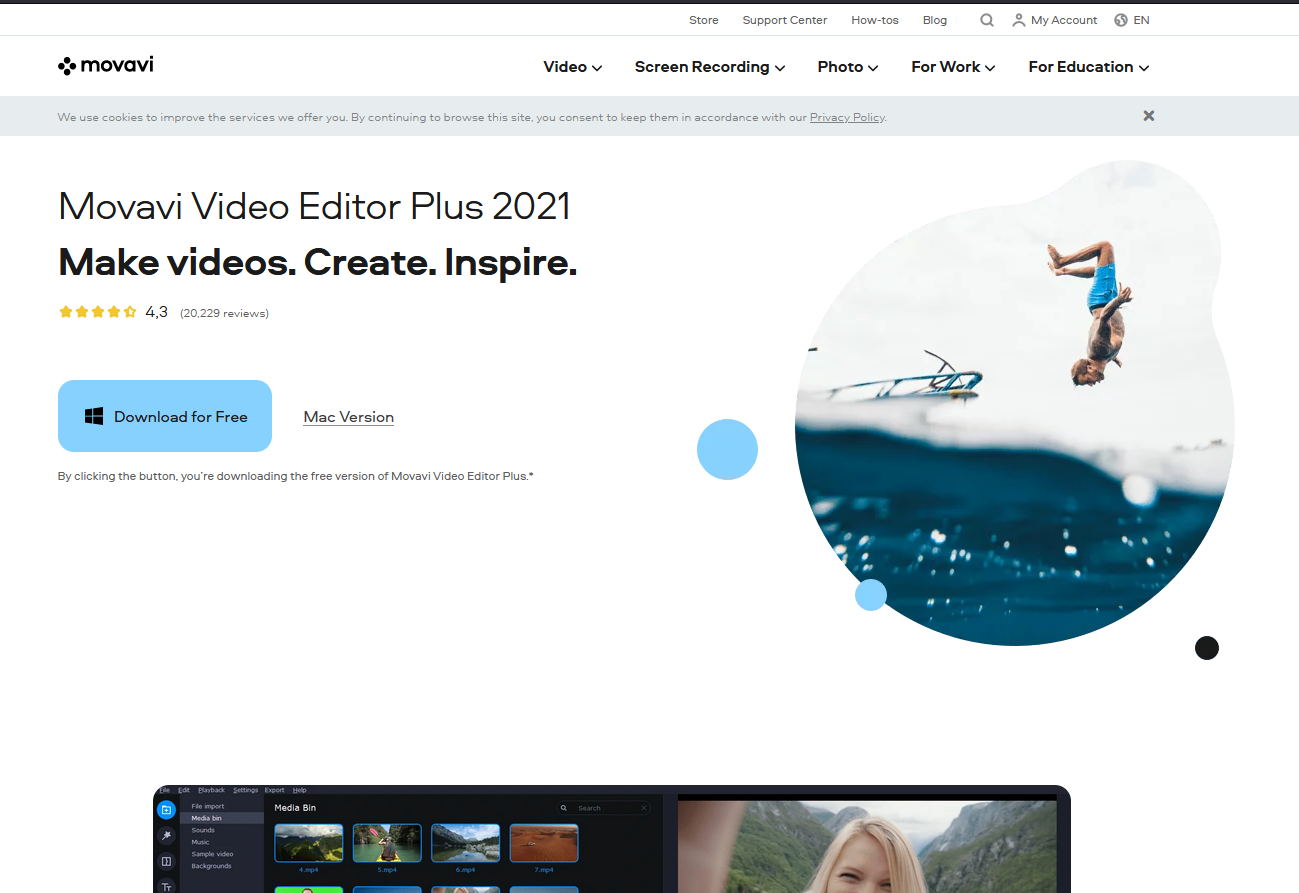Select the 6.mp4 lake thumbnail

[466, 843]
